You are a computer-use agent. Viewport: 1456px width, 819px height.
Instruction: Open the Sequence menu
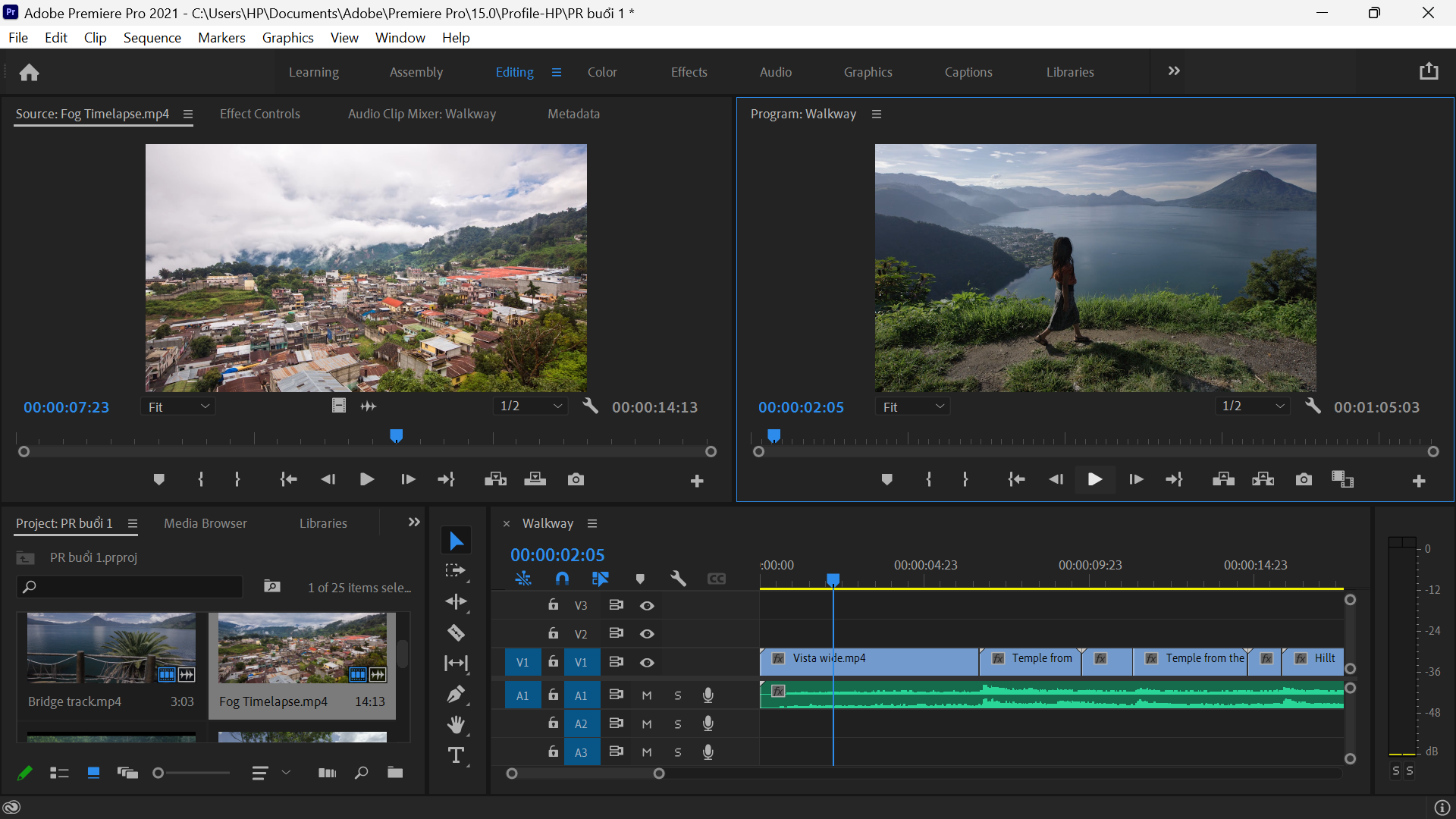pyautogui.click(x=152, y=37)
